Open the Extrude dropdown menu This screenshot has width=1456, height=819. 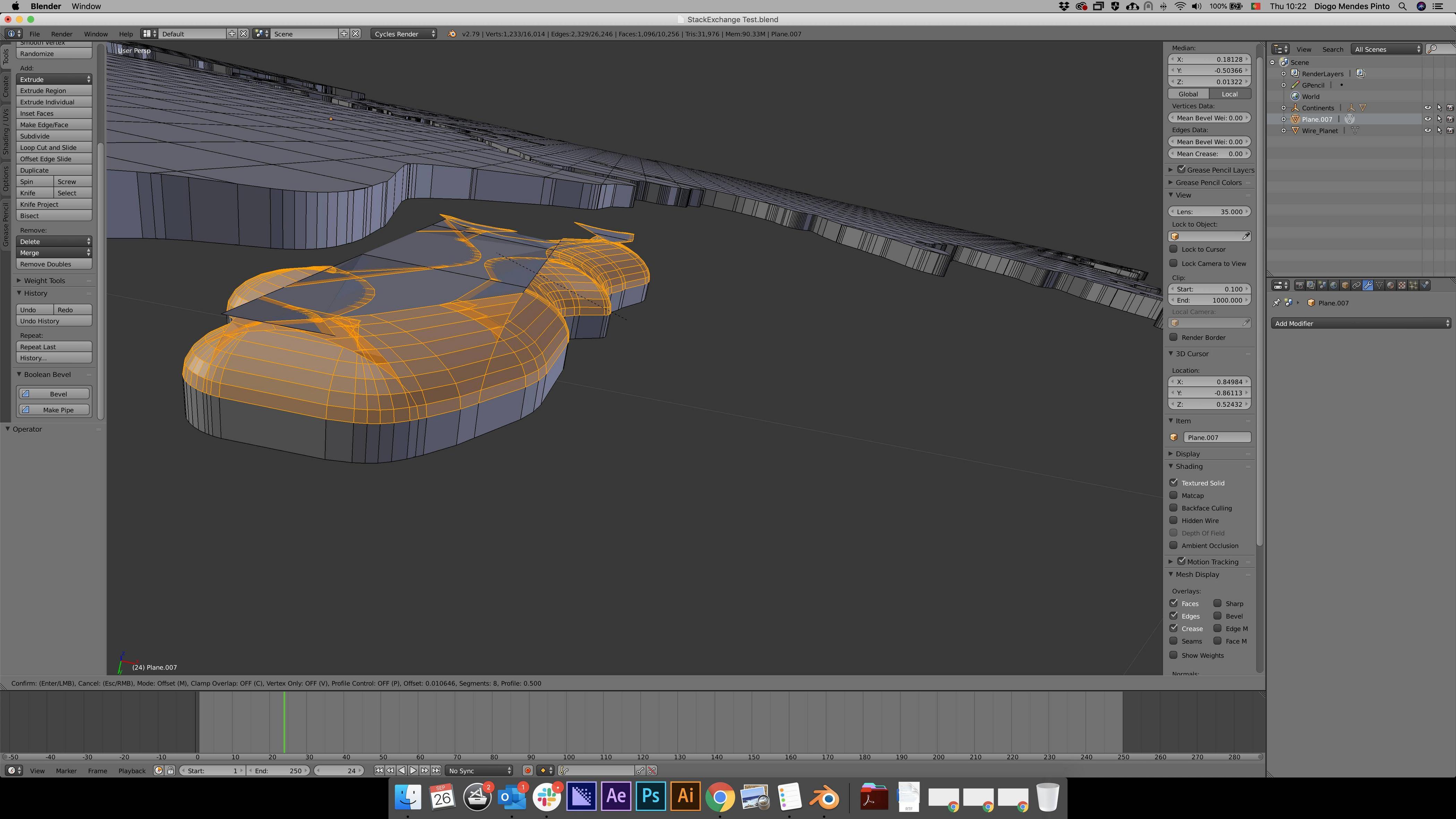coord(54,80)
